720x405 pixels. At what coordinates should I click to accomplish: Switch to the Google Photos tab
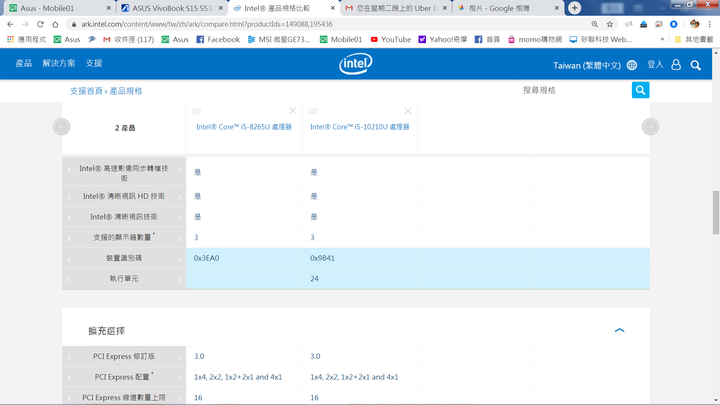tap(508, 8)
